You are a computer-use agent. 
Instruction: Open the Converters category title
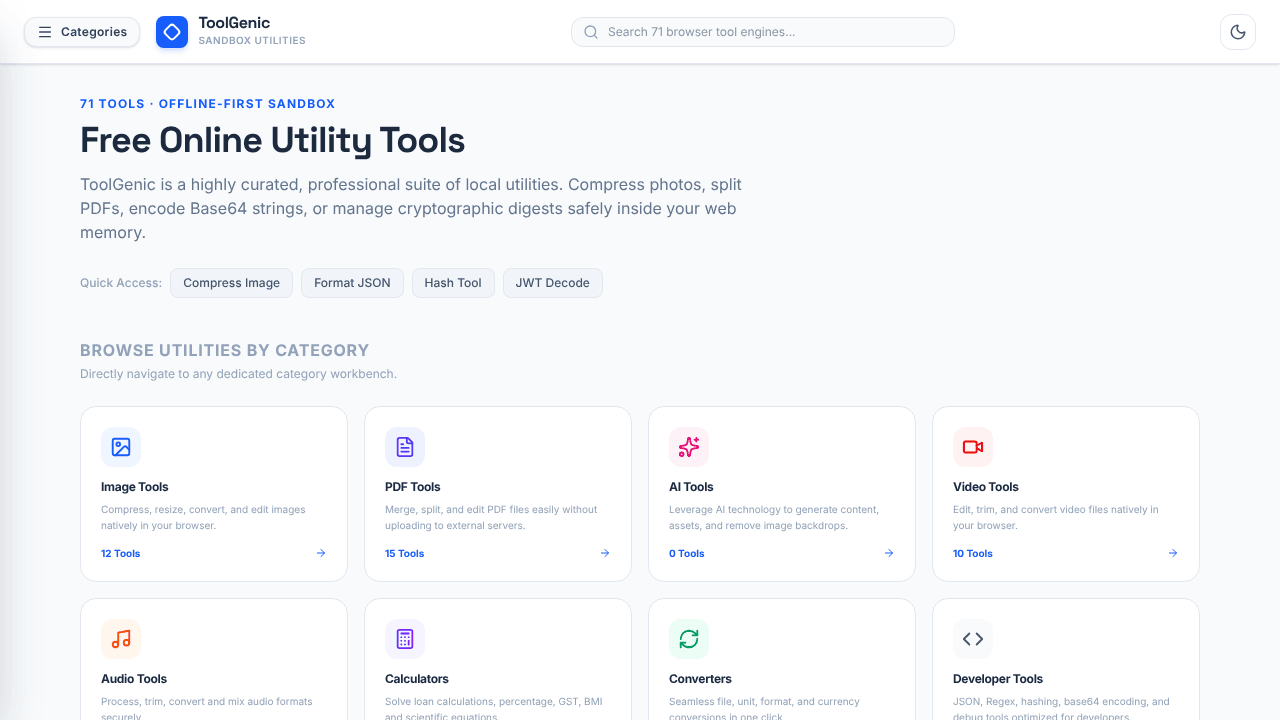[700, 679]
